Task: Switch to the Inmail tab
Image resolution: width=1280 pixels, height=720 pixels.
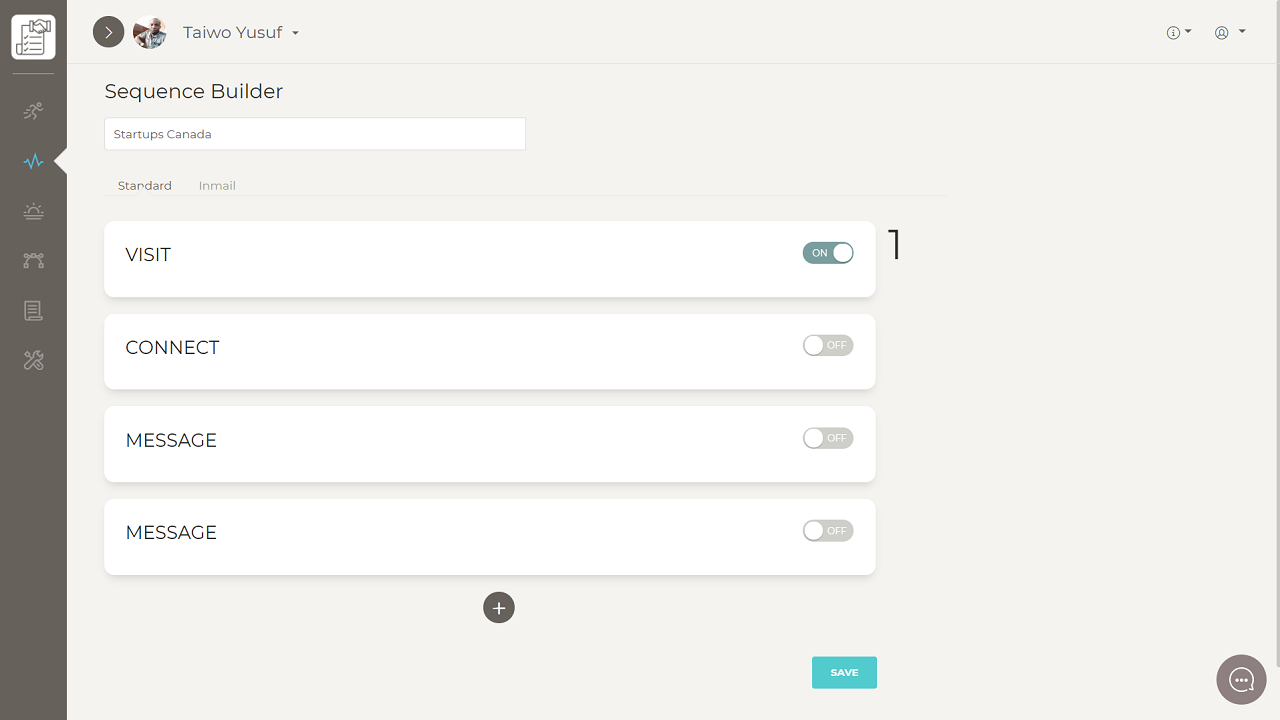Action: coord(217,186)
